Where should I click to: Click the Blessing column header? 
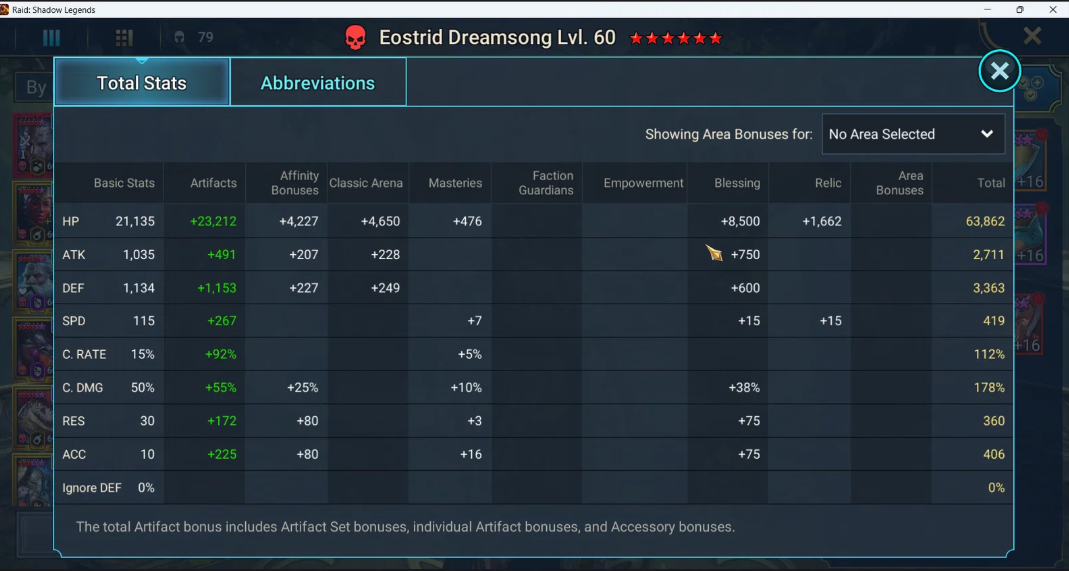737,183
